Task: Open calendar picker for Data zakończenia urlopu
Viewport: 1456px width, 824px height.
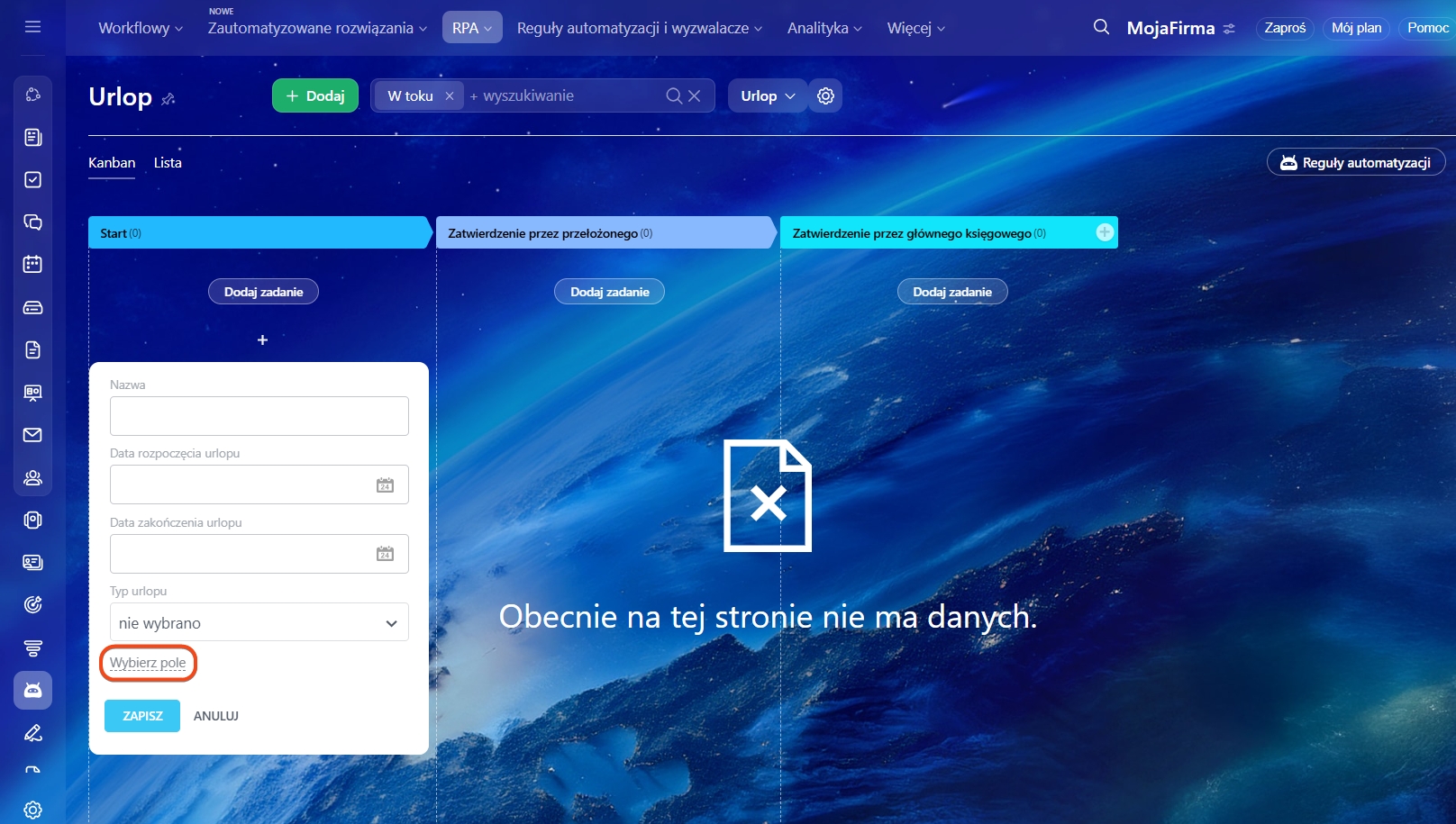Action: (385, 554)
